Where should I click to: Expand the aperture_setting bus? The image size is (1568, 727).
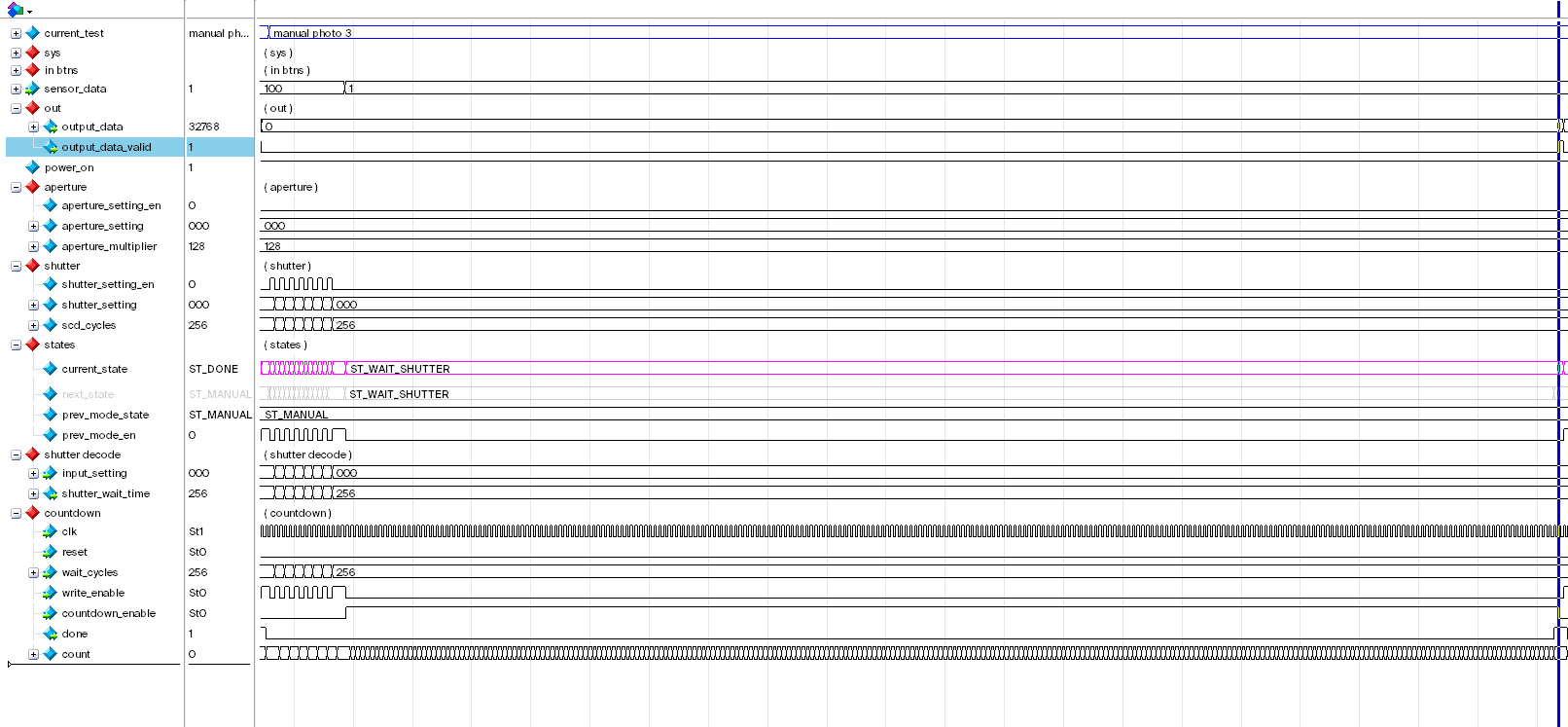(x=33, y=226)
